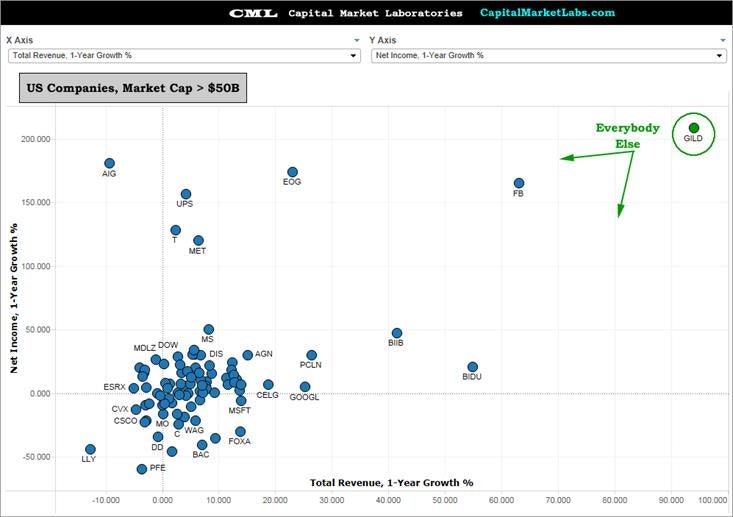The height and width of the screenshot is (517, 733).
Task: Click the EOG data point
Action: point(293,172)
